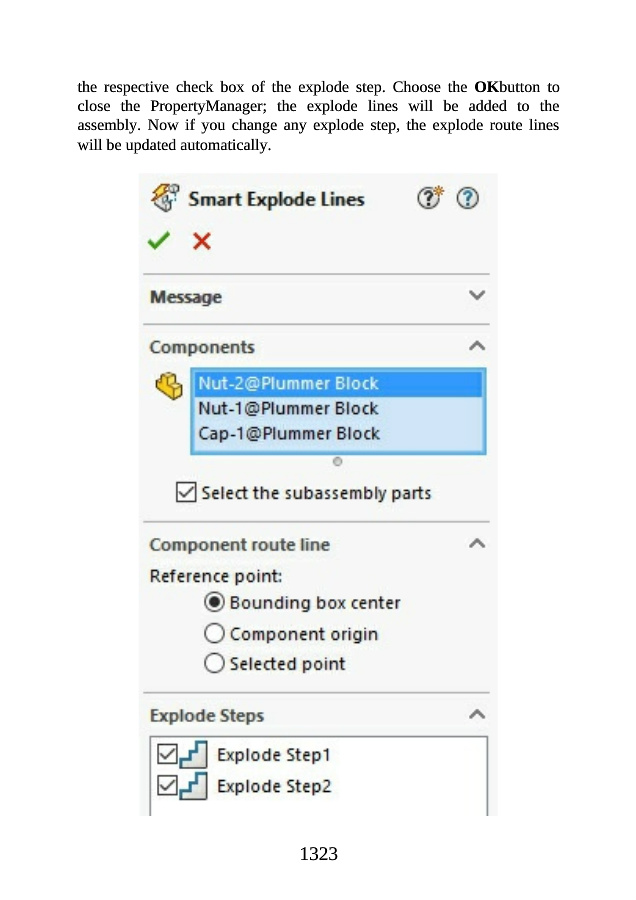The height and width of the screenshot is (900, 636).
Task: Click the help icon with orange star
Action: 430,198
